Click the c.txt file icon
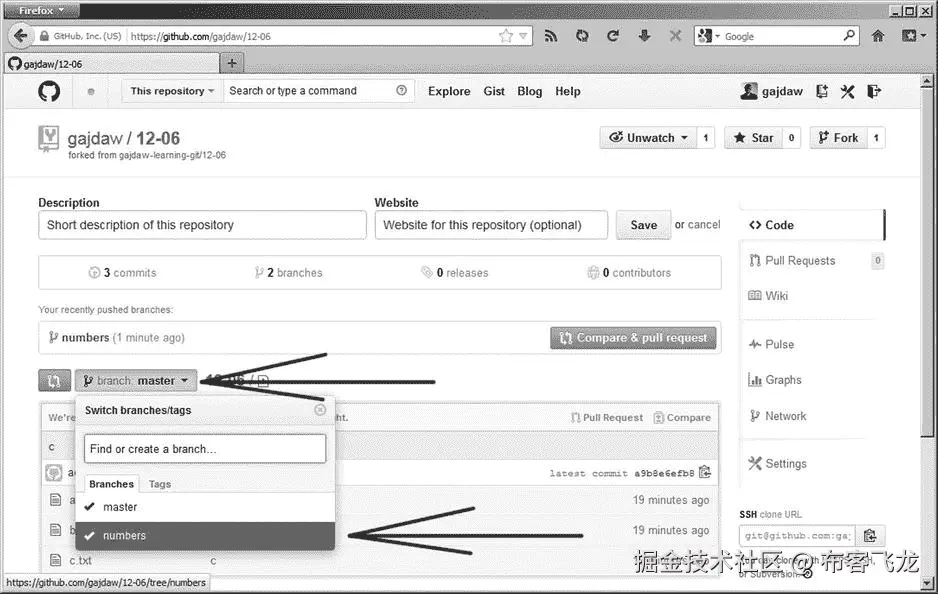 click(x=56, y=561)
